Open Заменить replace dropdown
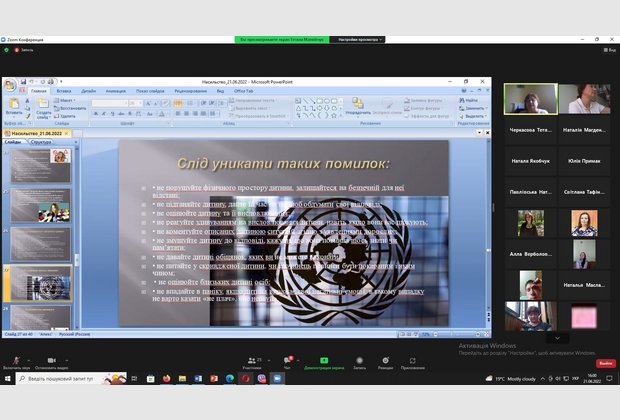Image resolution: width=620 pixels, height=420 pixels. 473,108
